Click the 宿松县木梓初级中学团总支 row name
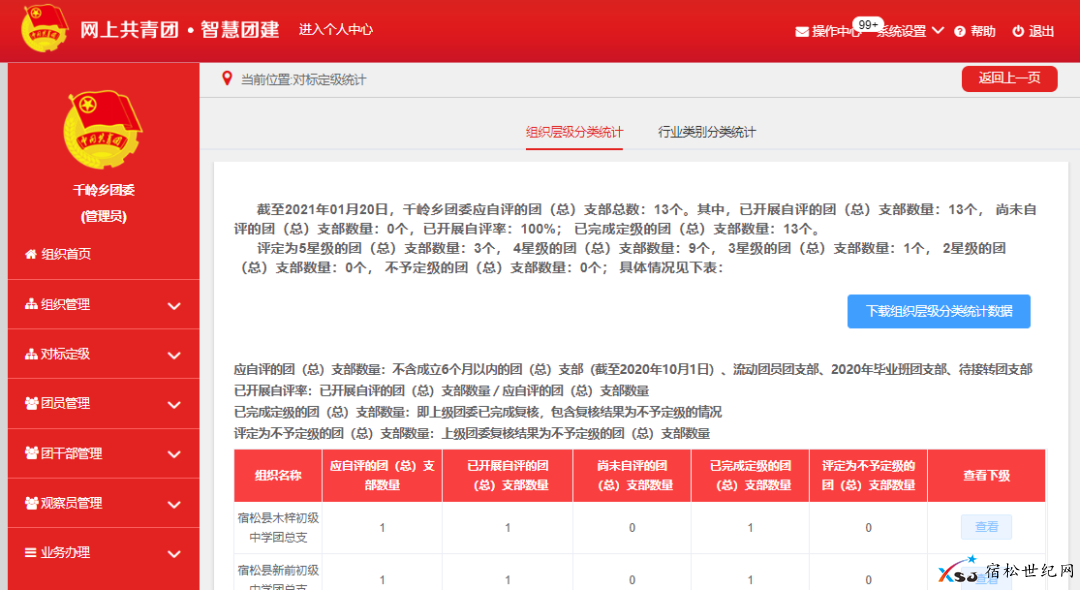Viewport: 1080px width, 590px height. 278,527
